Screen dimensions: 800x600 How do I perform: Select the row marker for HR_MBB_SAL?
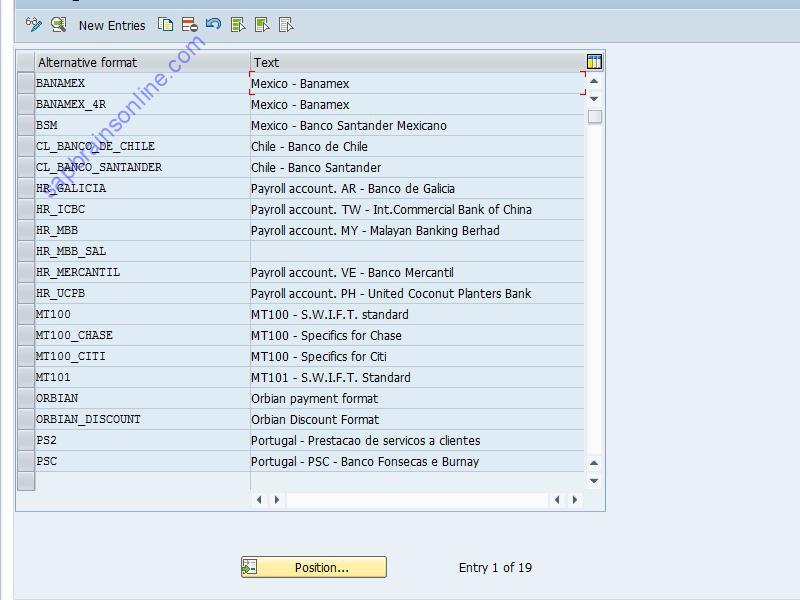tap(26, 251)
